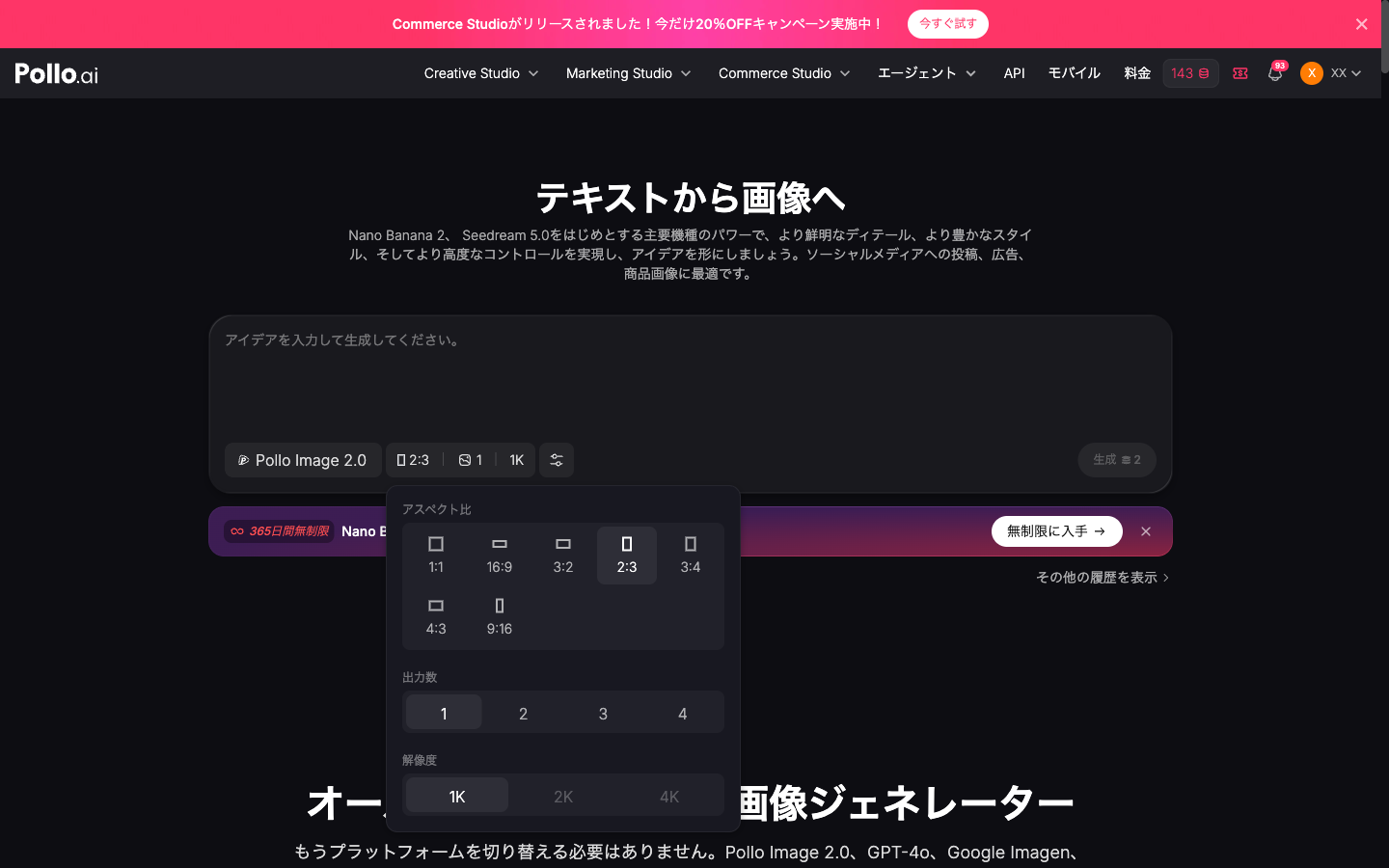Choose 2K resolution
The height and width of the screenshot is (868, 1389).
(x=563, y=796)
